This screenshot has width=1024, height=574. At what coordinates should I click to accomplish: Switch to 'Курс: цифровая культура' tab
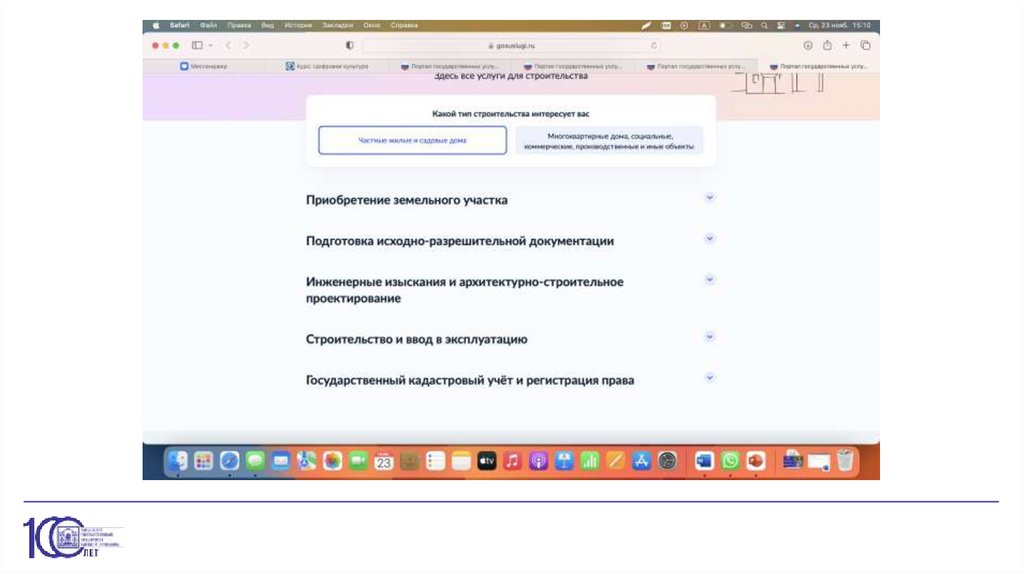(327, 66)
